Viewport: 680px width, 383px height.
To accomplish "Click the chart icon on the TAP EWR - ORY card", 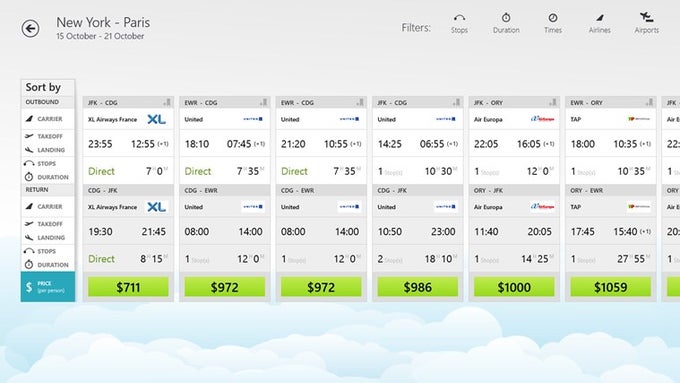I will pyautogui.click(x=649, y=102).
